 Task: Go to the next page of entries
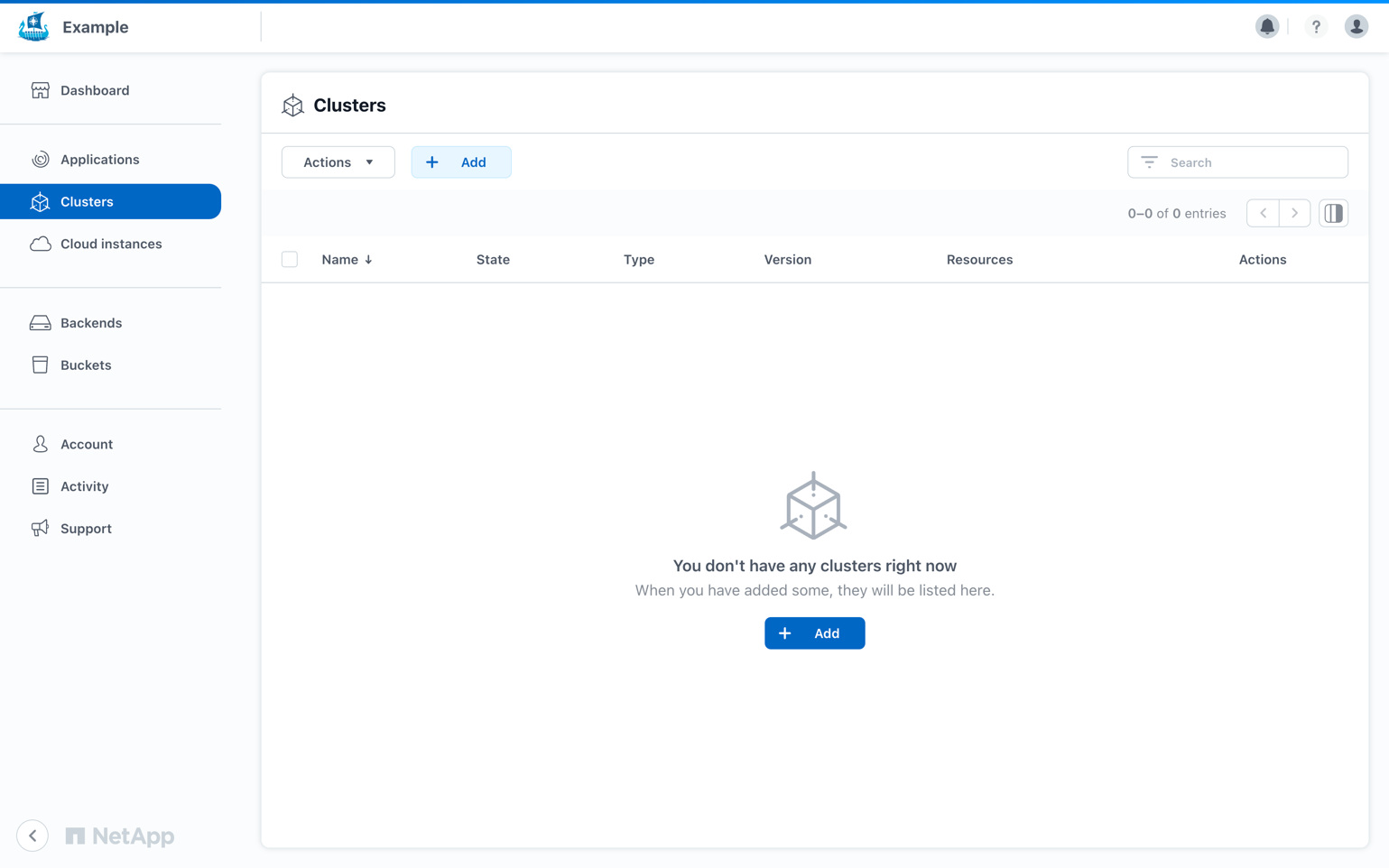click(1294, 214)
